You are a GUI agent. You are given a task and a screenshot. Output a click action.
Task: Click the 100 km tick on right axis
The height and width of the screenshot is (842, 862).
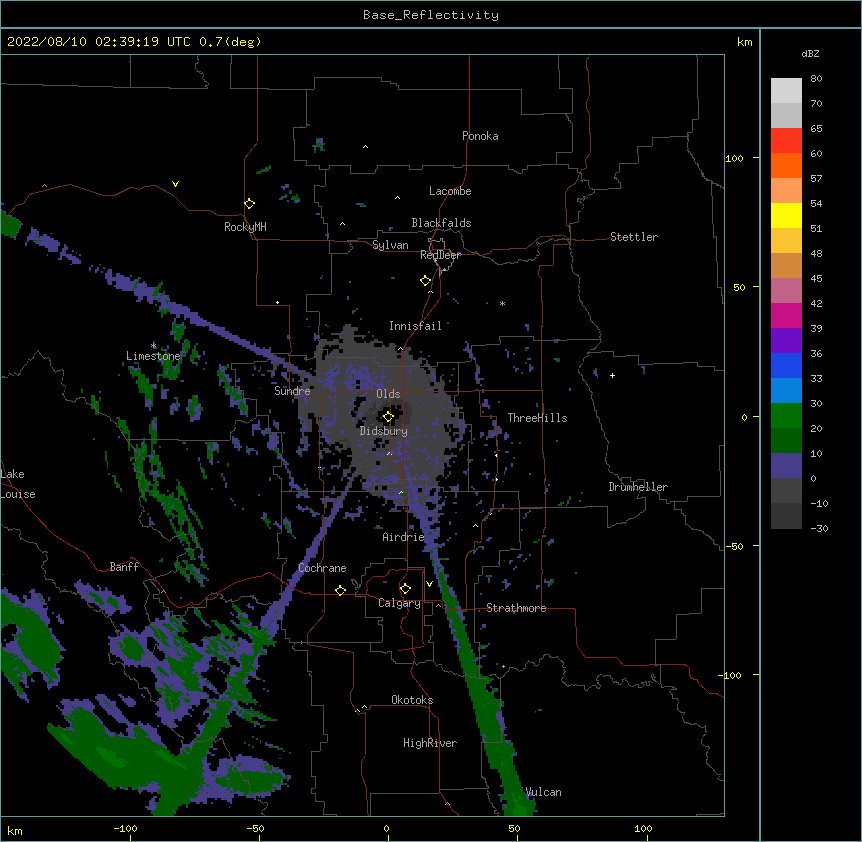[734, 158]
